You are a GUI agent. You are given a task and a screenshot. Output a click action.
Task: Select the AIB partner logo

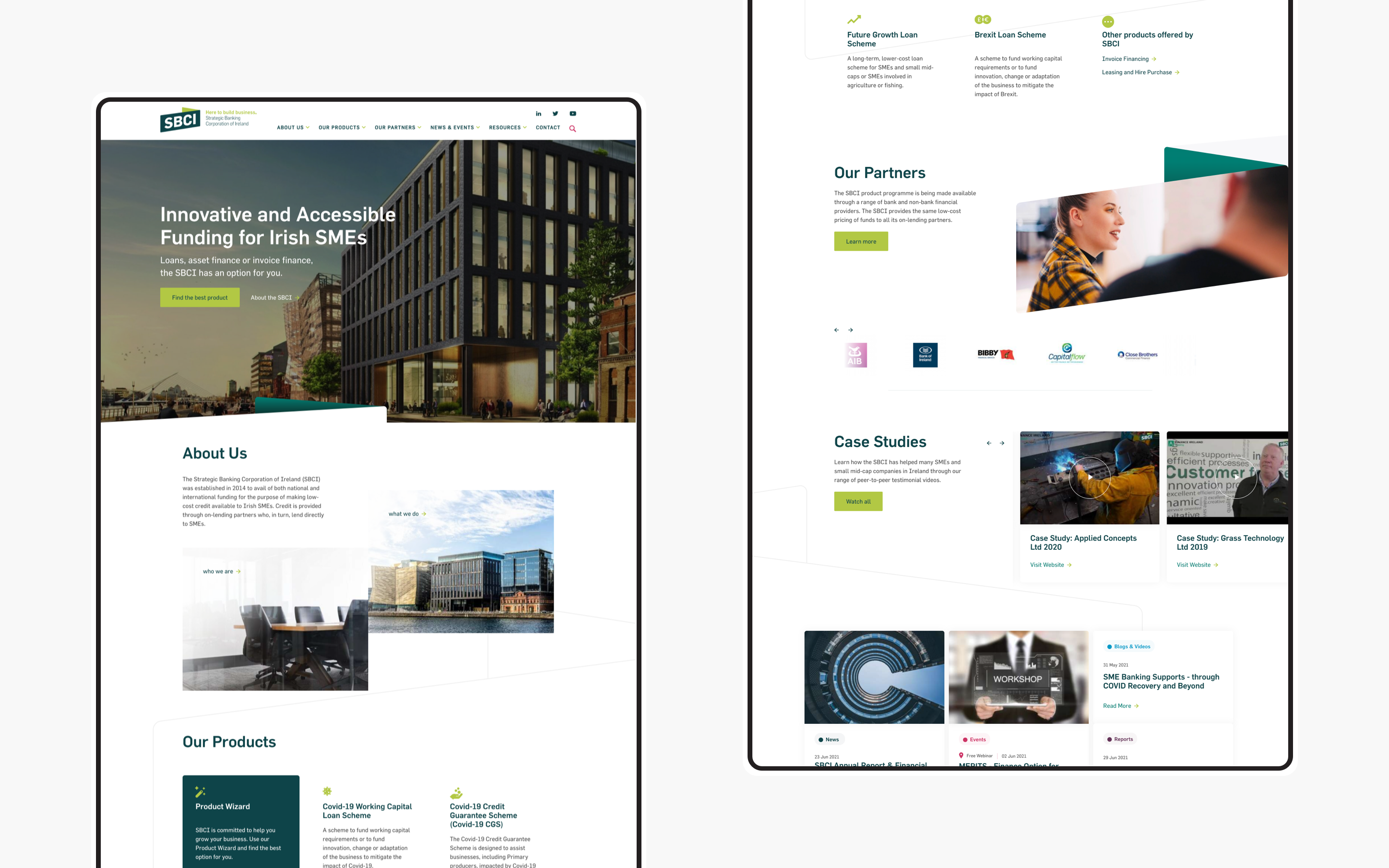tap(856, 355)
